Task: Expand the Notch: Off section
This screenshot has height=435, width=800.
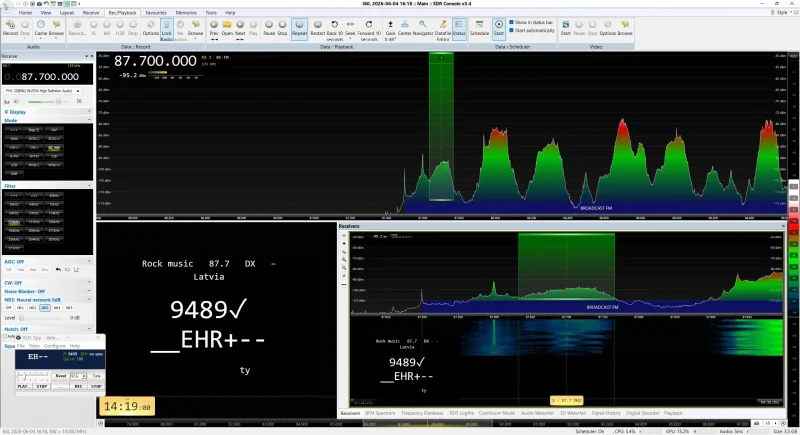Action: [47, 329]
